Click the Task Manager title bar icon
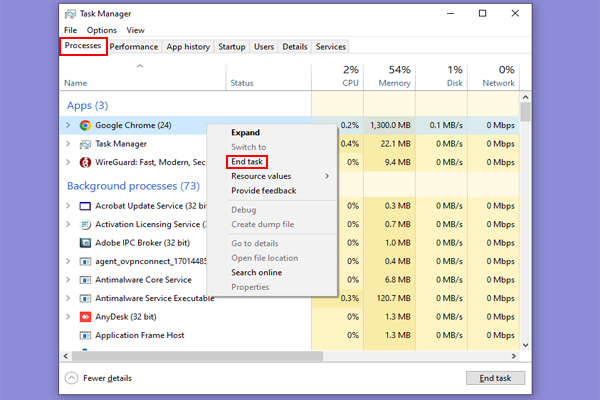This screenshot has height=400, width=600. 70,14
